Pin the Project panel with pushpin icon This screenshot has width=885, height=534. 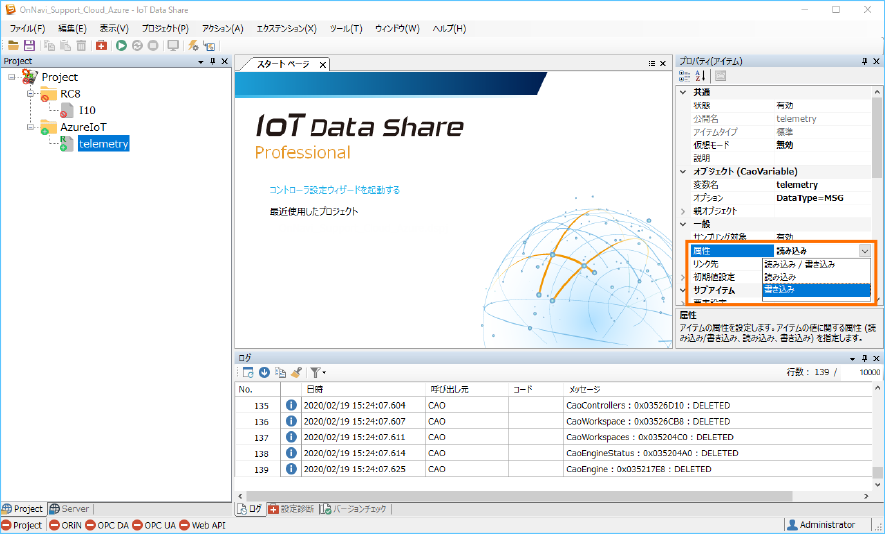213,61
